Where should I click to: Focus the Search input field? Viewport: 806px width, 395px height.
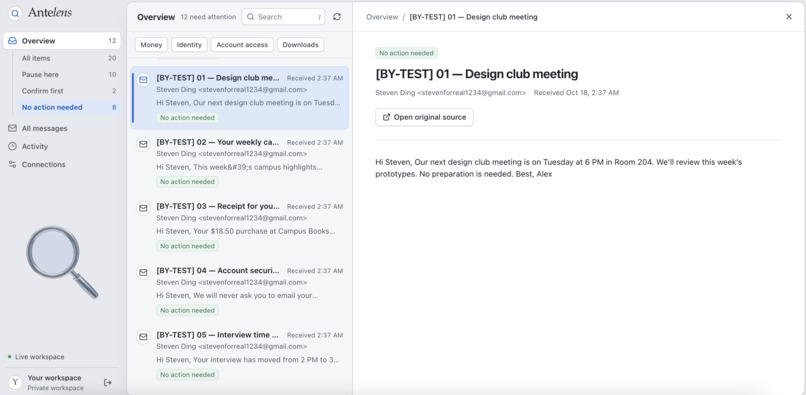click(283, 16)
